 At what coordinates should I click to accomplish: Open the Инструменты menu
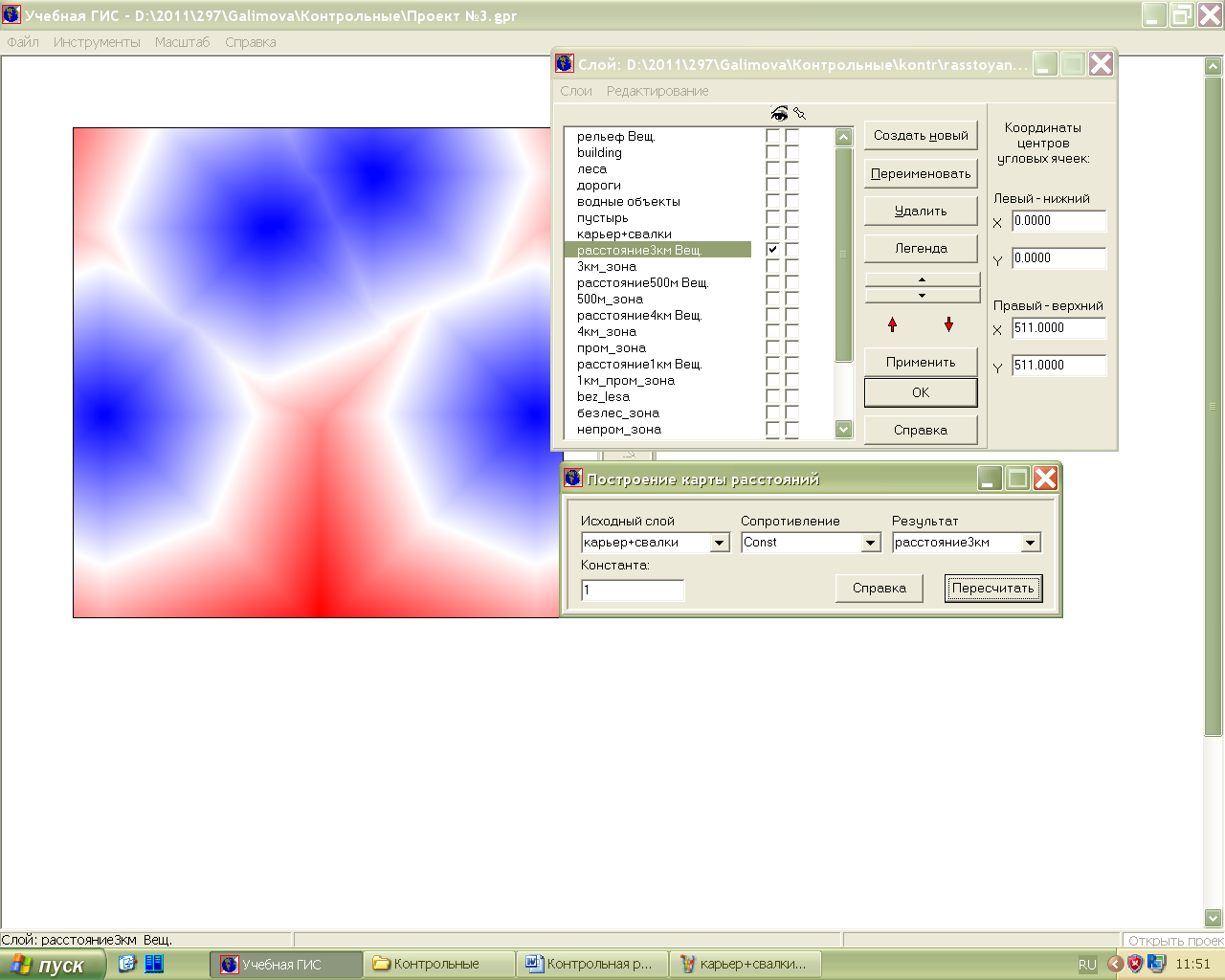(x=97, y=42)
